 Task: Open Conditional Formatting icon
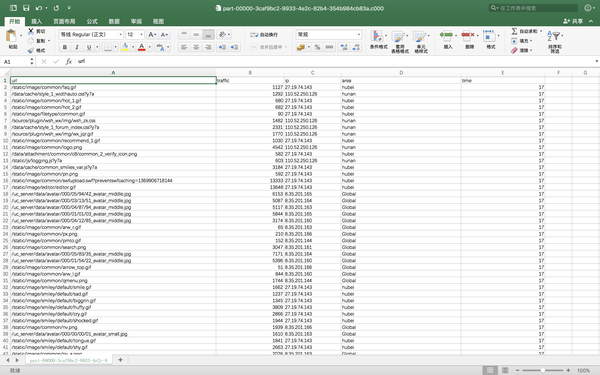(x=377, y=36)
